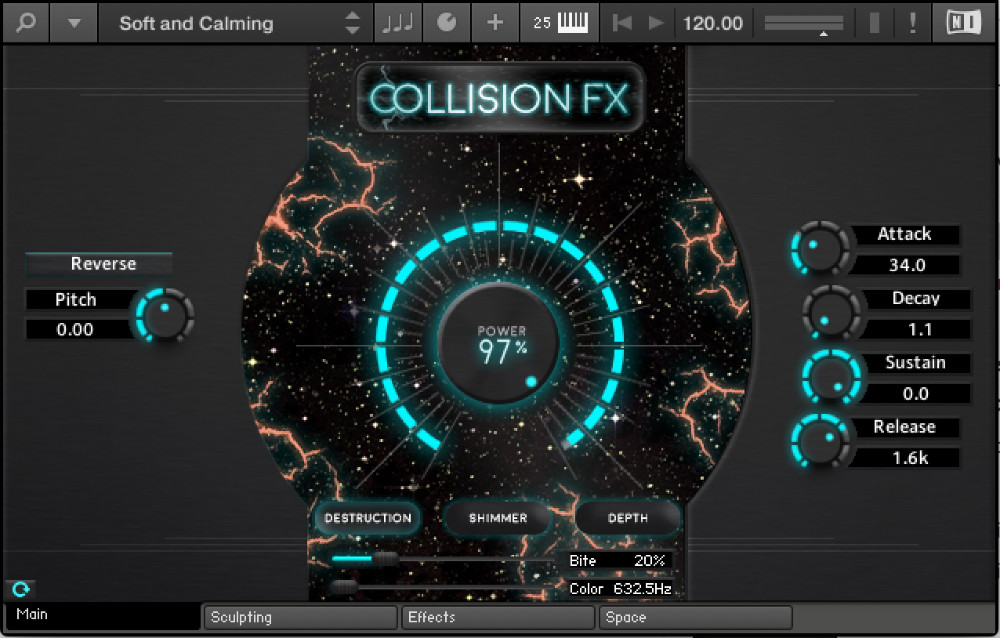Click the musical notes voices icon
The width and height of the screenshot is (1000, 638).
(x=398, y=22)
